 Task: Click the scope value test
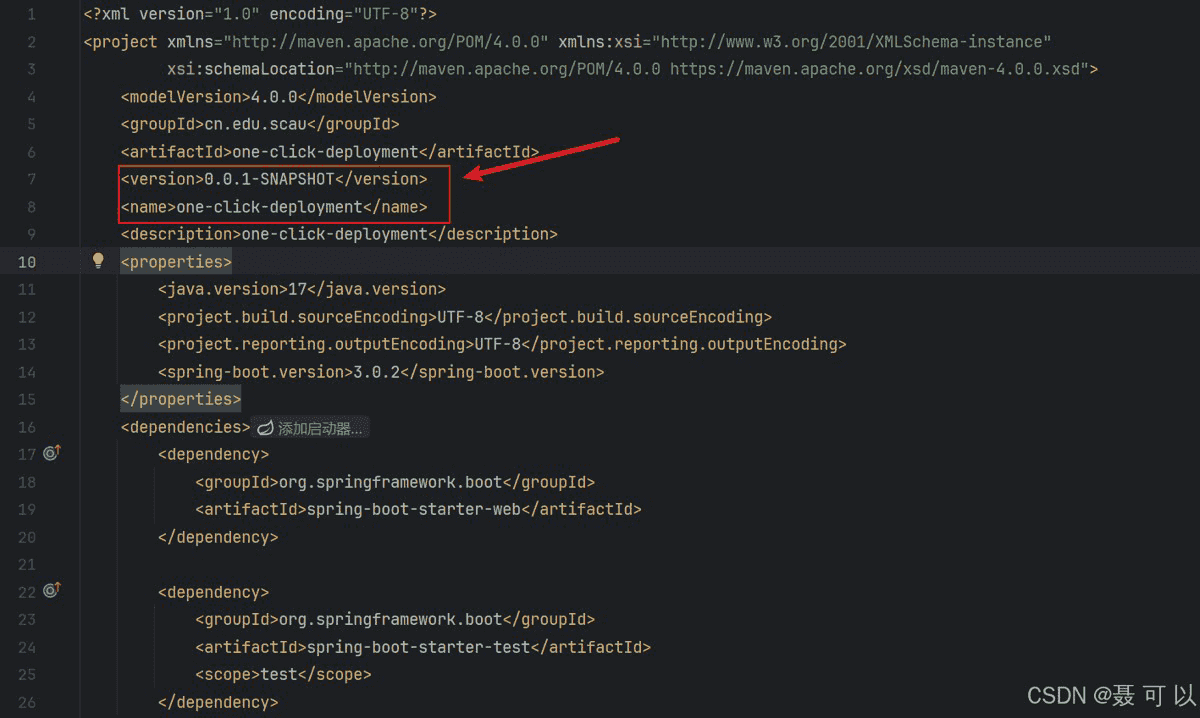(279, 674)
